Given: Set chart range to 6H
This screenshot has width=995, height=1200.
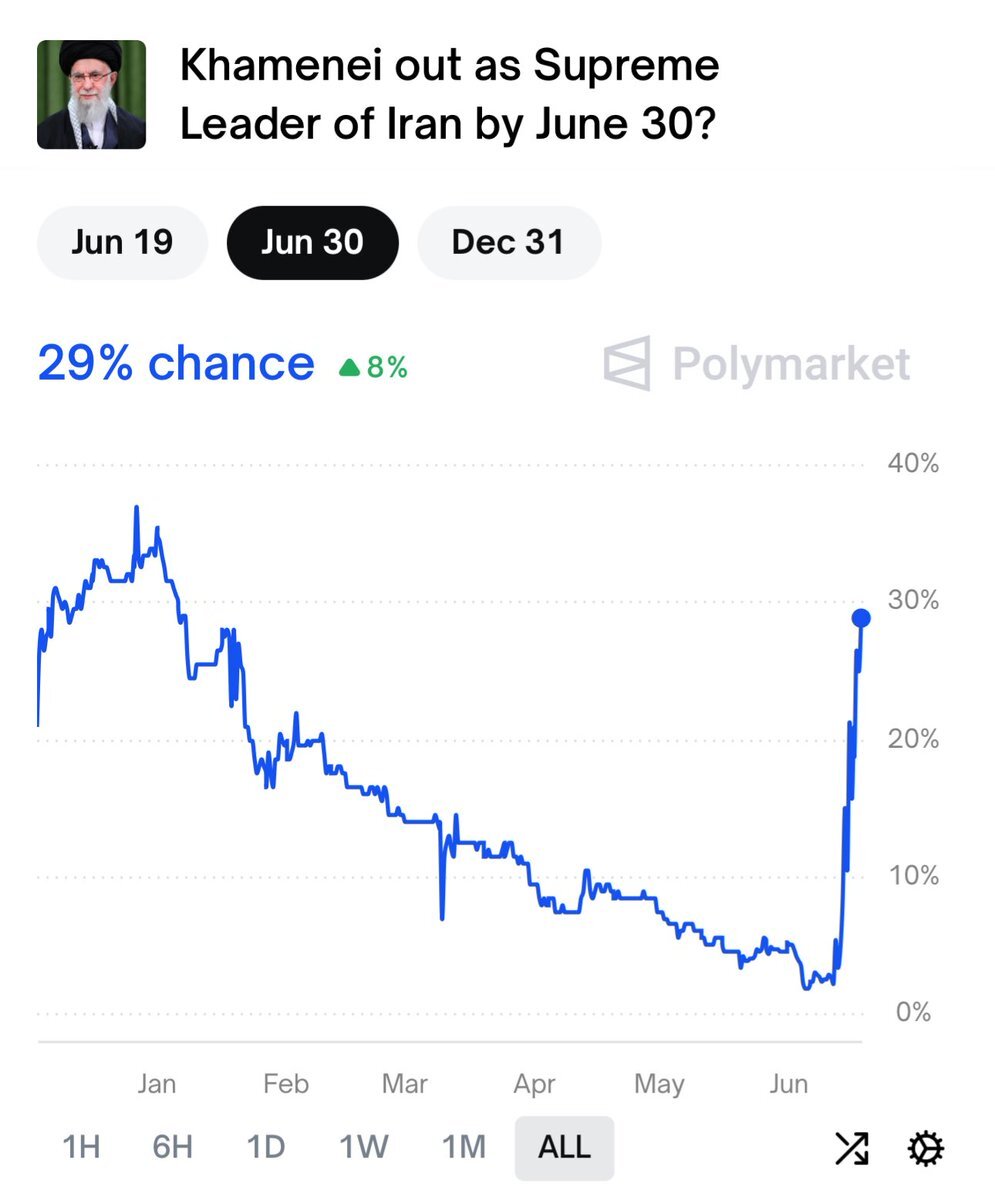Looking at the screenshot, I should tap(172, 1147).
